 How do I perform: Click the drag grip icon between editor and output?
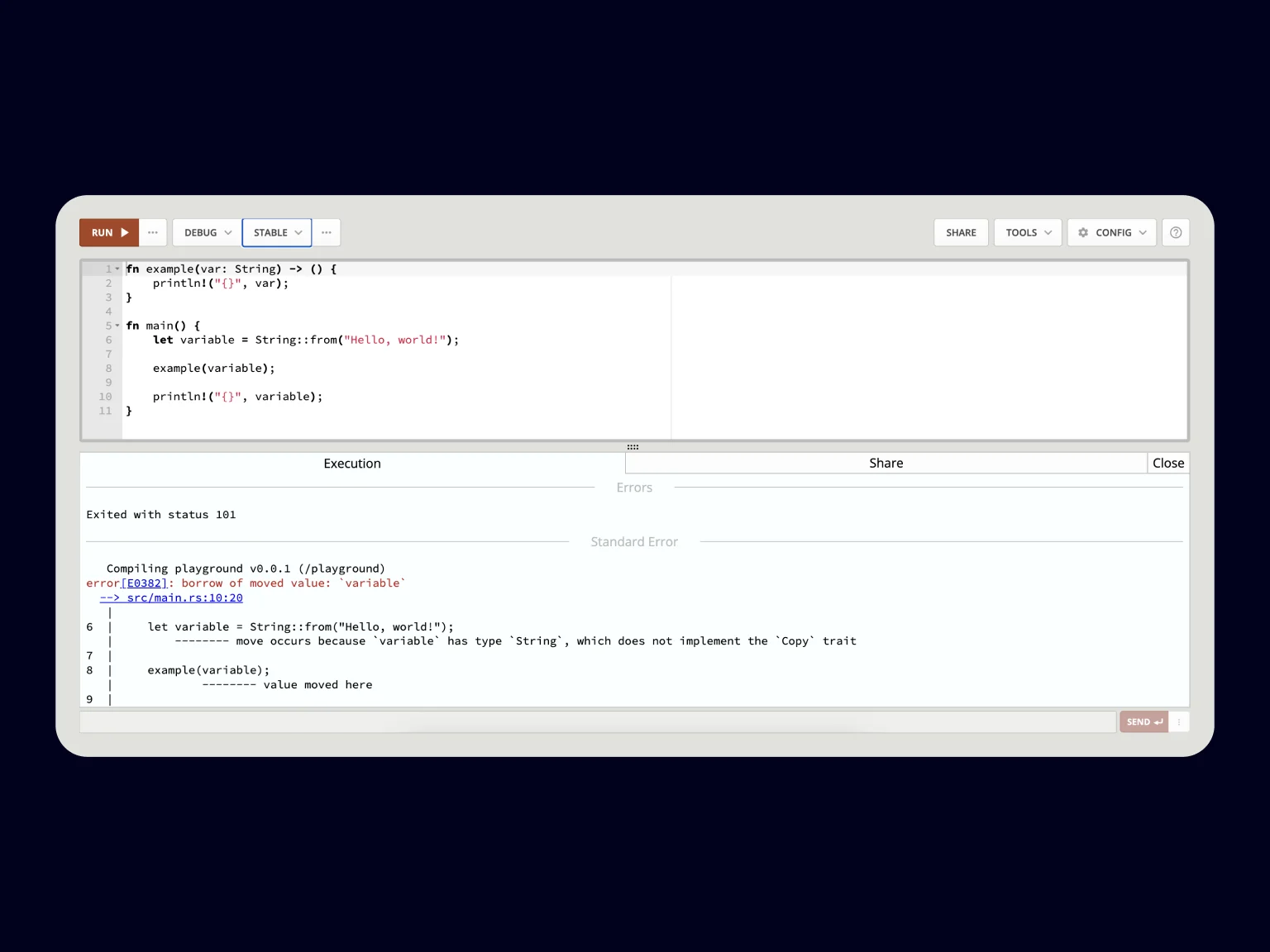(x=633, y=446)
